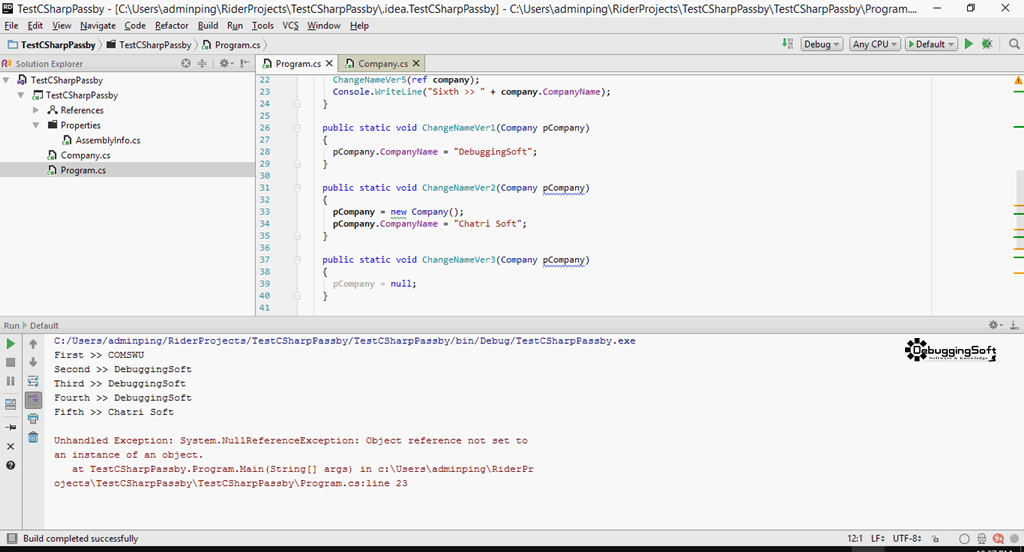1024x552 pixels.
Task: Open notifications icon in status bar
Action: point(999,539)
